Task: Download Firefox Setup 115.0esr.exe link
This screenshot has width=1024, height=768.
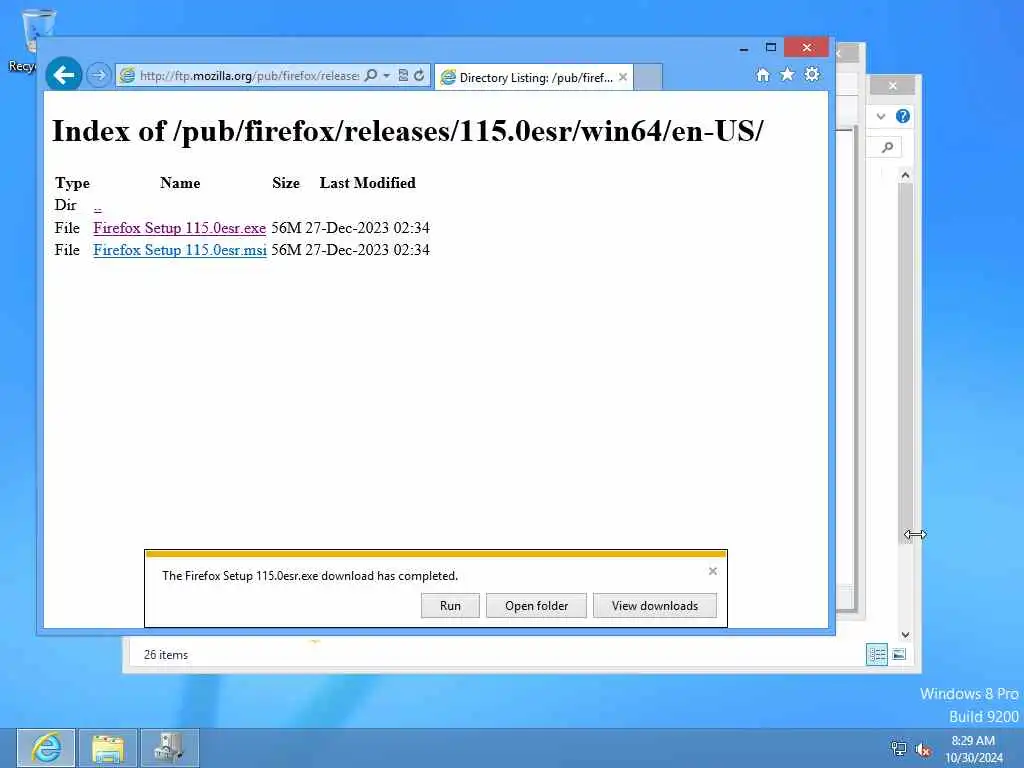Action: (x=180, y=228)
